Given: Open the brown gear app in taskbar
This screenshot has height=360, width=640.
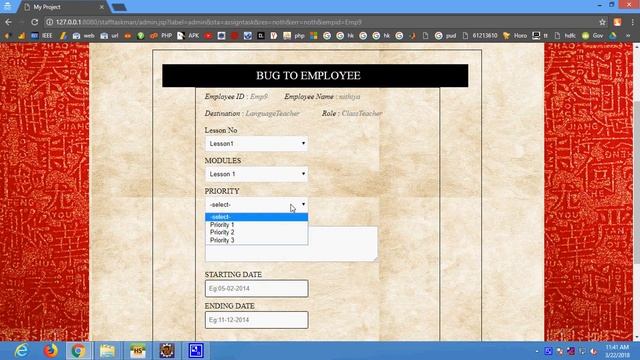Looking at the screenshot, I should pyautogui.click(x=167, y=351).
